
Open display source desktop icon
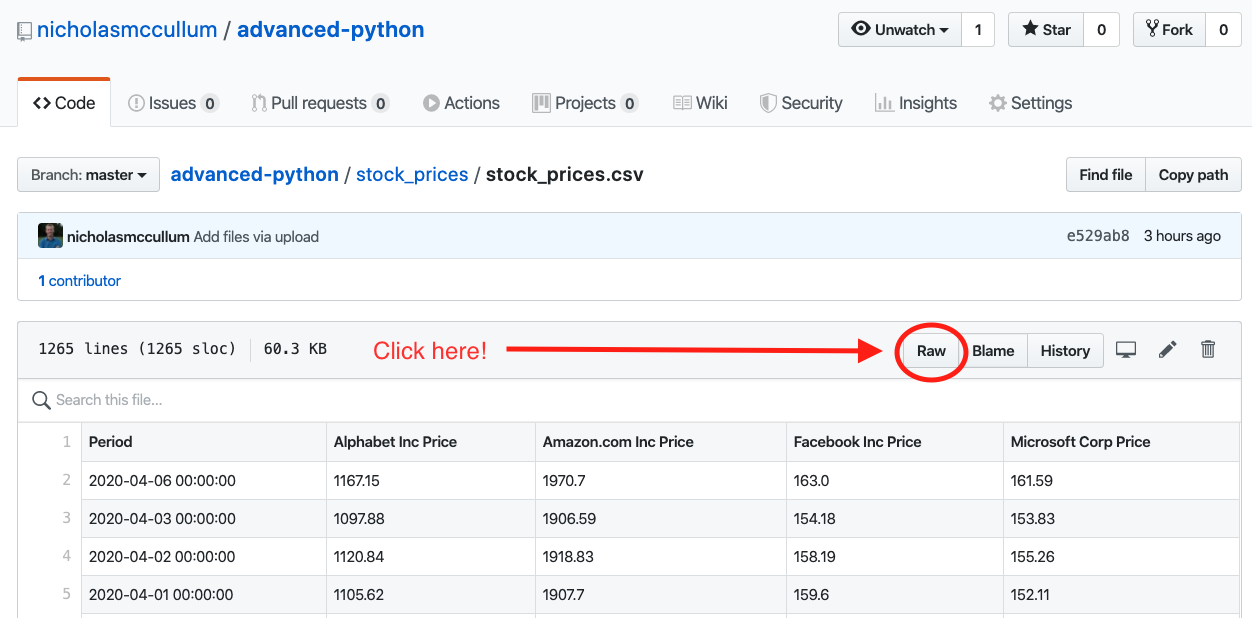coord(1126,350)
